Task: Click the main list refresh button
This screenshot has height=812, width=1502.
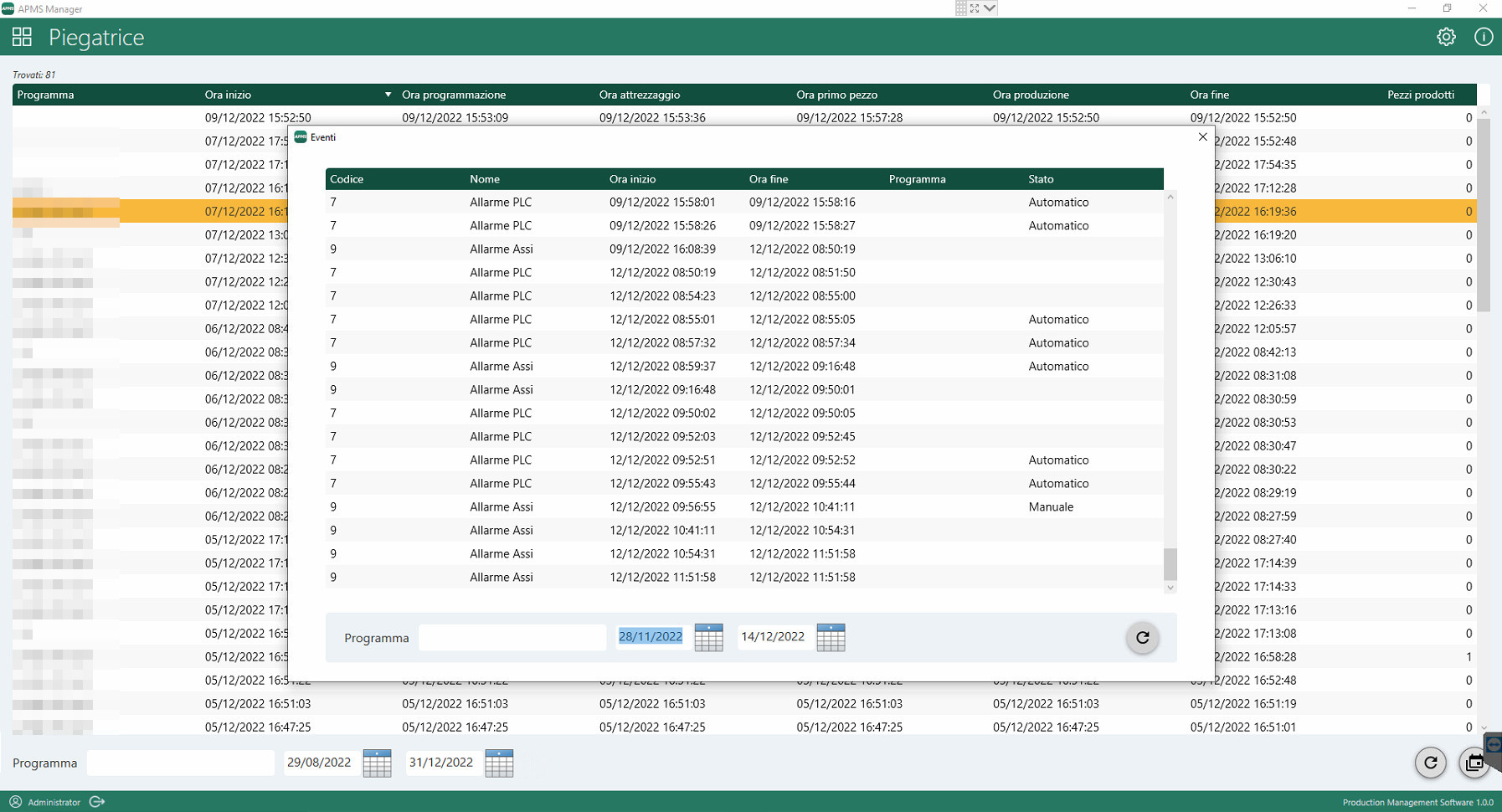Action: (1430, 763)
